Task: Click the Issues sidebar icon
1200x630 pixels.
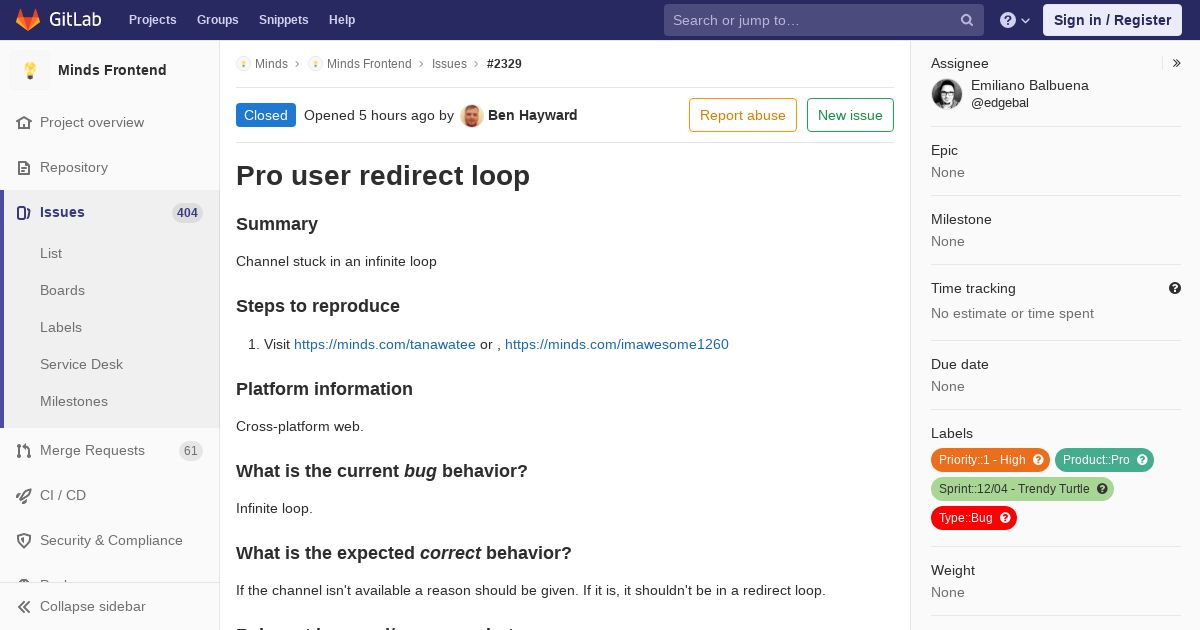Action: coord(24,213)
